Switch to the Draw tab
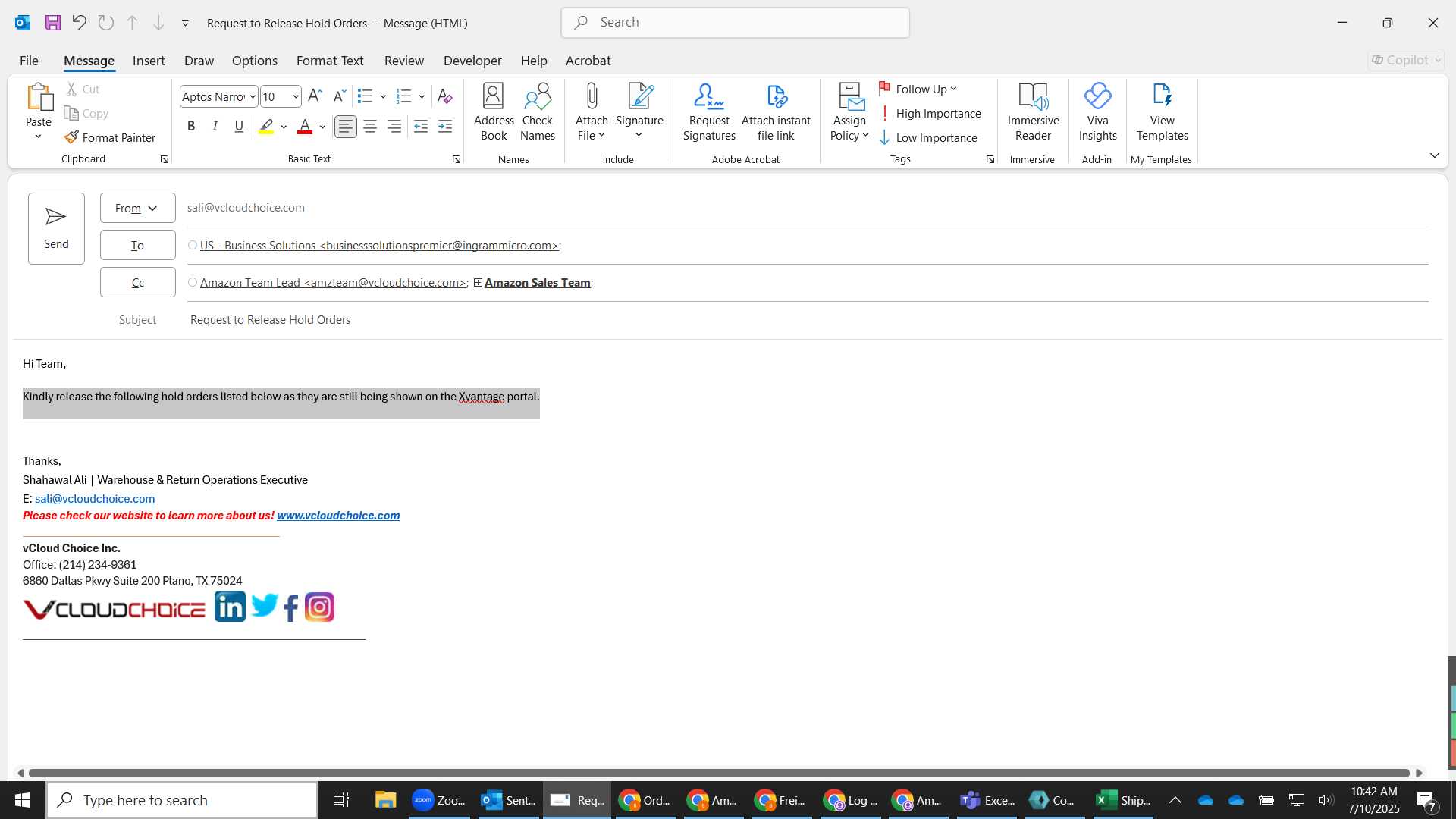The height and width of the screenshot is (819, 1456). (x=199, y=61)
